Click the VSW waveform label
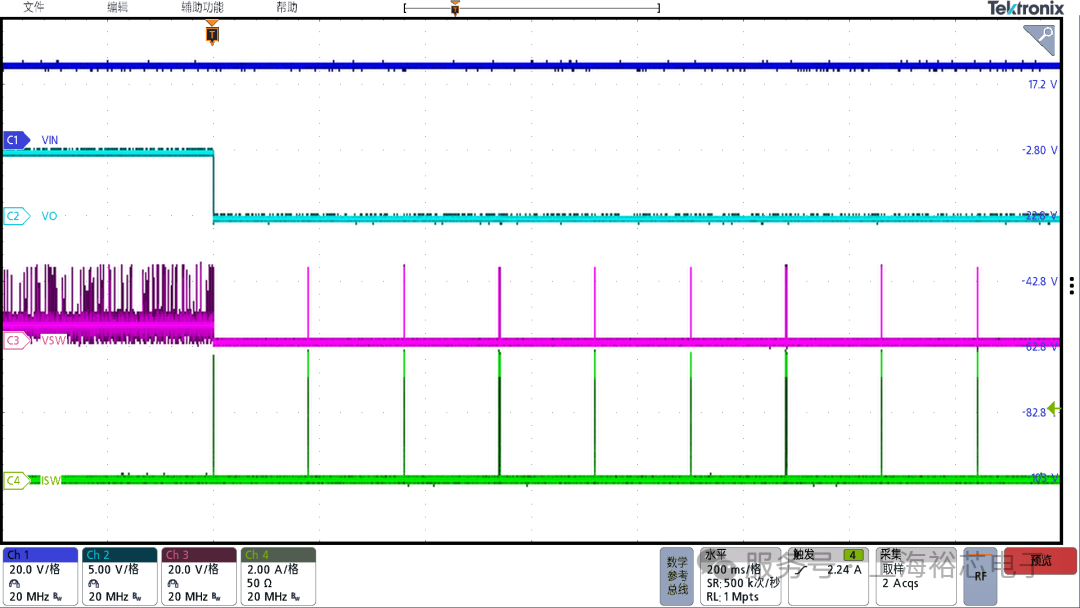This screenshot has width=1080, height=608. [x=53, y=340]
